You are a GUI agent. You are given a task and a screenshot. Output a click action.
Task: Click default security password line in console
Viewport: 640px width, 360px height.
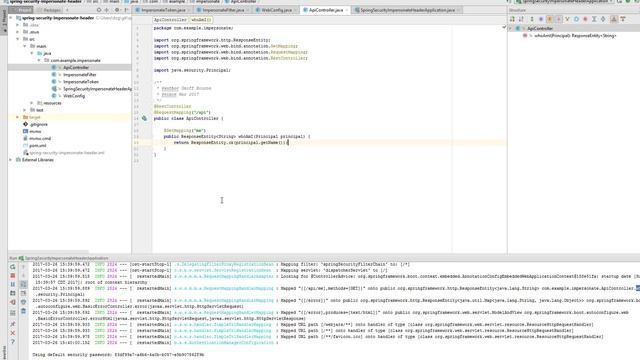[x=118, y=355]
